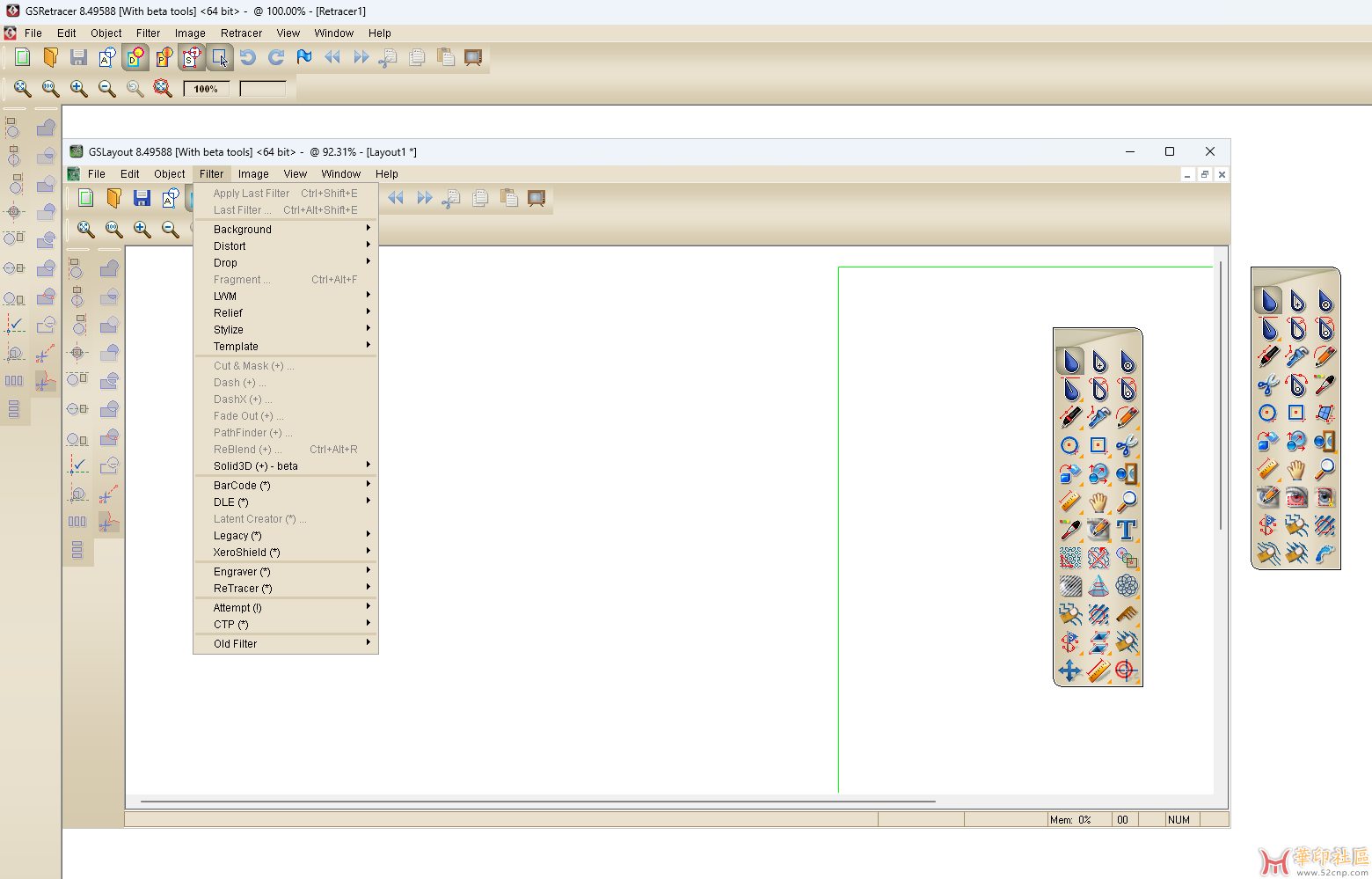Click Open folder icon in GSLayout toolbar
1372x879 pixels.
tap(113, 198)
